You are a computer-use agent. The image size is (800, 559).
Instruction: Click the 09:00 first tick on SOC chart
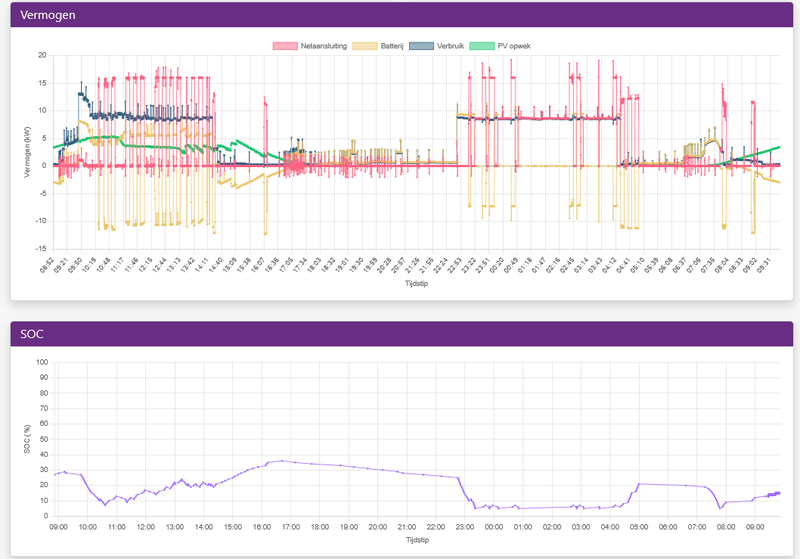[x=58, y=527]
